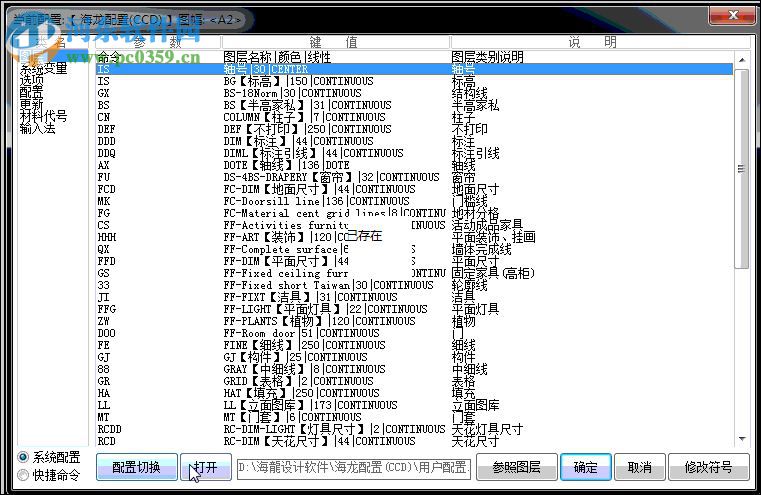Select the DEF【不打印】 row
Screen dimensions: 761x495
click(x=414, y=129)
